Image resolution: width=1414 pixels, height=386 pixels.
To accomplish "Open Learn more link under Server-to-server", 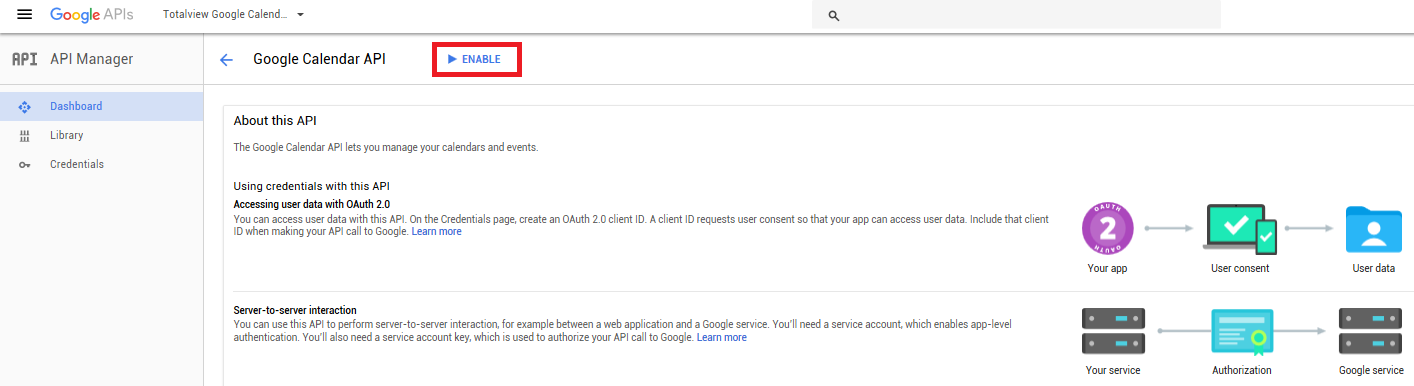I will coord(722,337).
